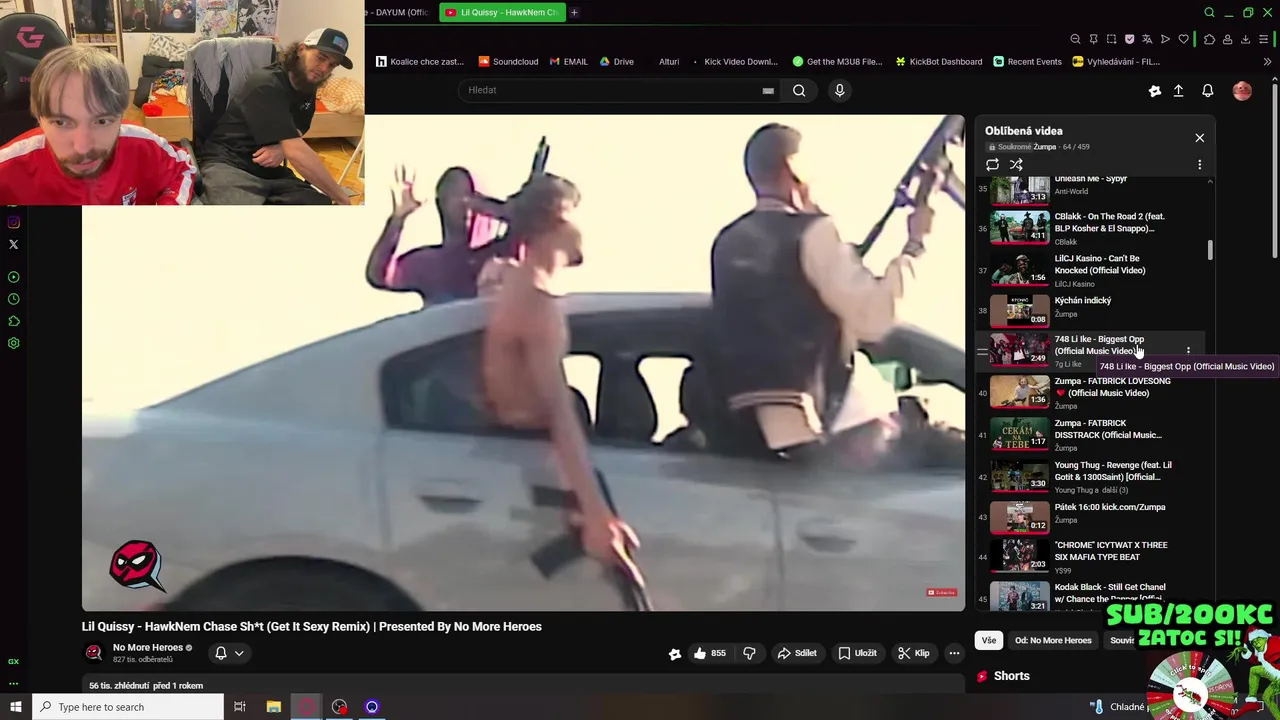The height and width of the screenshot is (720, 1280).
Task: Add page to bookmarks with heart icon
Action: pos(1183,39)
